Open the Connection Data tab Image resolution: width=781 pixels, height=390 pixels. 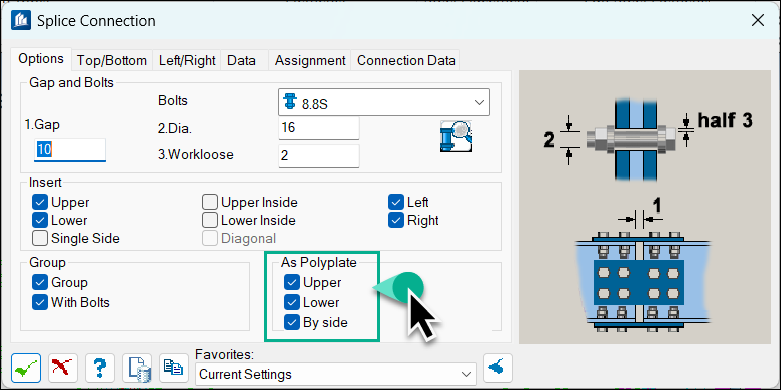pyautogui.click(x=406, y=61)
